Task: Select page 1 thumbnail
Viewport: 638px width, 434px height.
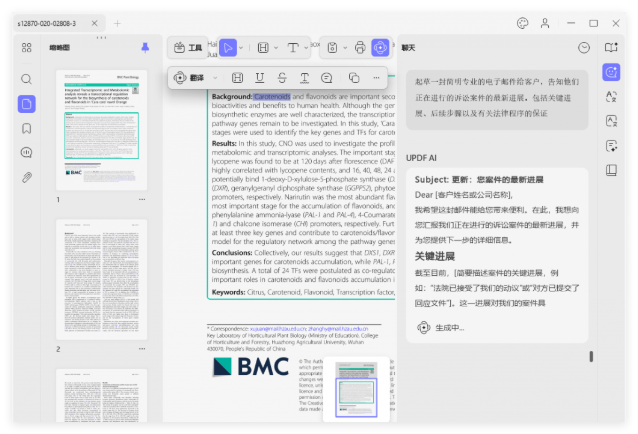Action: (101, 129)
